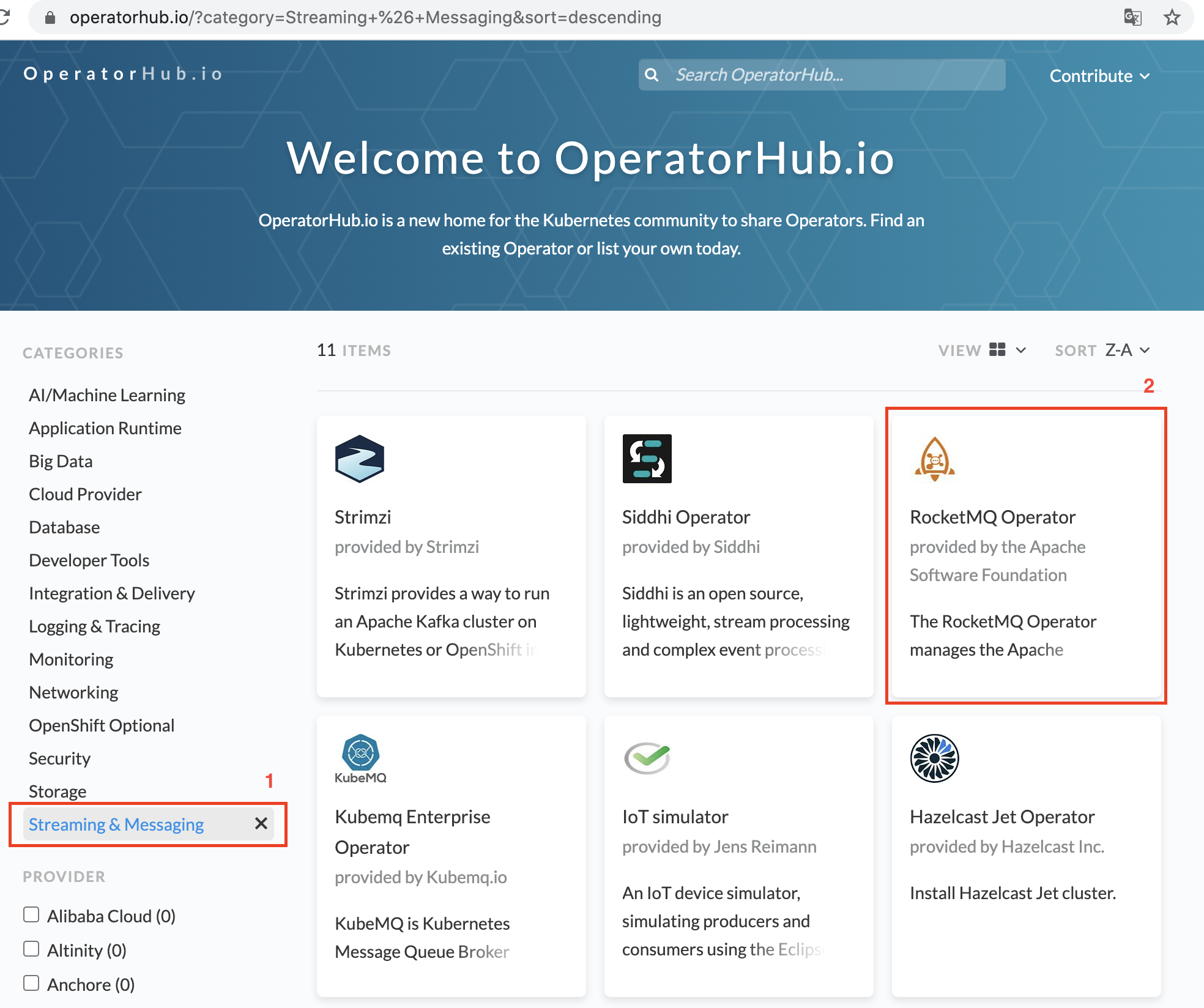
Task: Click the Strimzi operator logo icon
Action: point(360,459)
